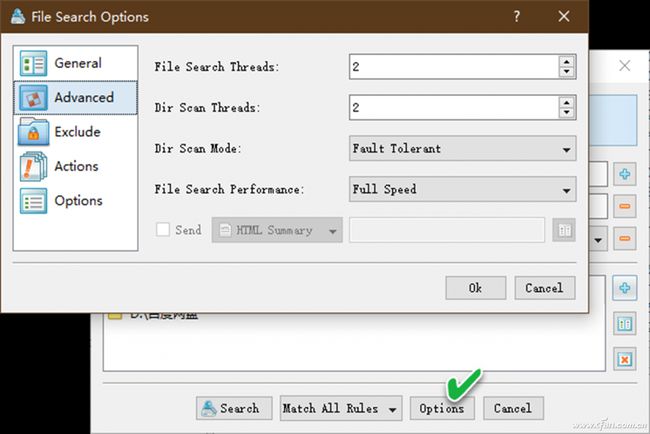Switch to the Exclude page
650x434 pixels.
pyautogui.click(x=75, y=132)
